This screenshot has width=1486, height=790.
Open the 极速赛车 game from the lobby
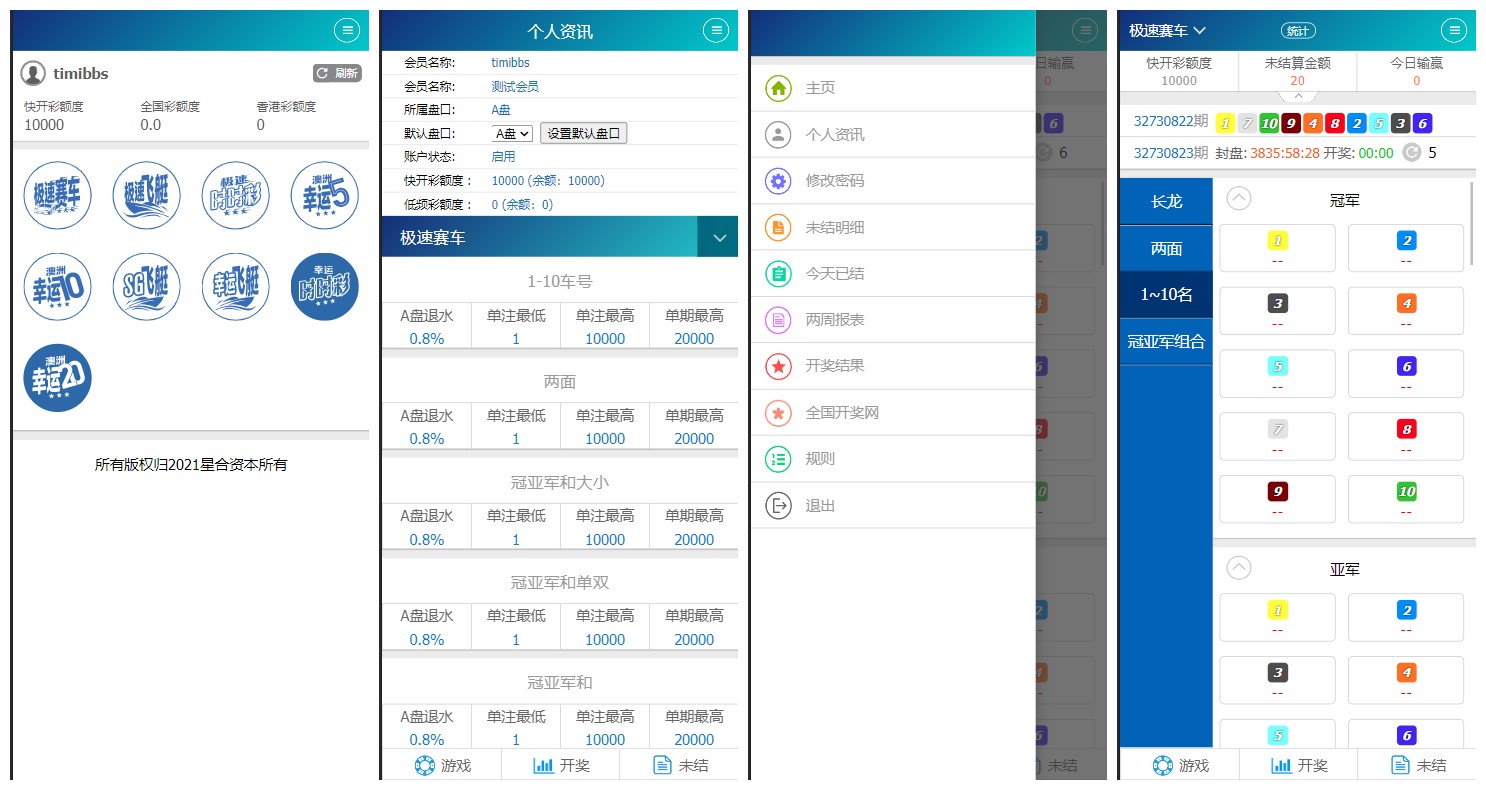click(x=57, y=196)
